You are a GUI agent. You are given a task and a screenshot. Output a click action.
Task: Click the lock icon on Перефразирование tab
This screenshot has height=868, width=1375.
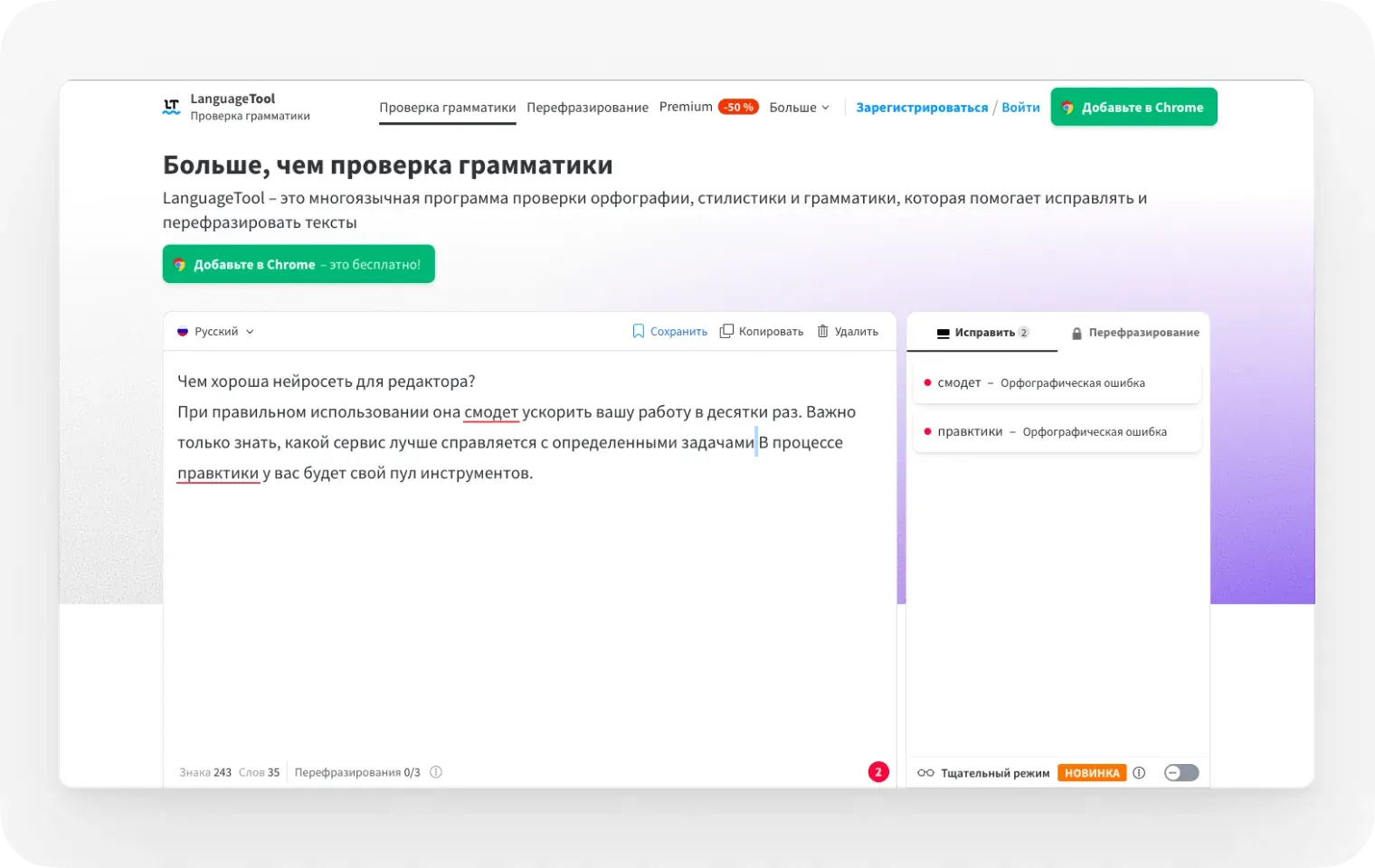(x=1076, y=334)
